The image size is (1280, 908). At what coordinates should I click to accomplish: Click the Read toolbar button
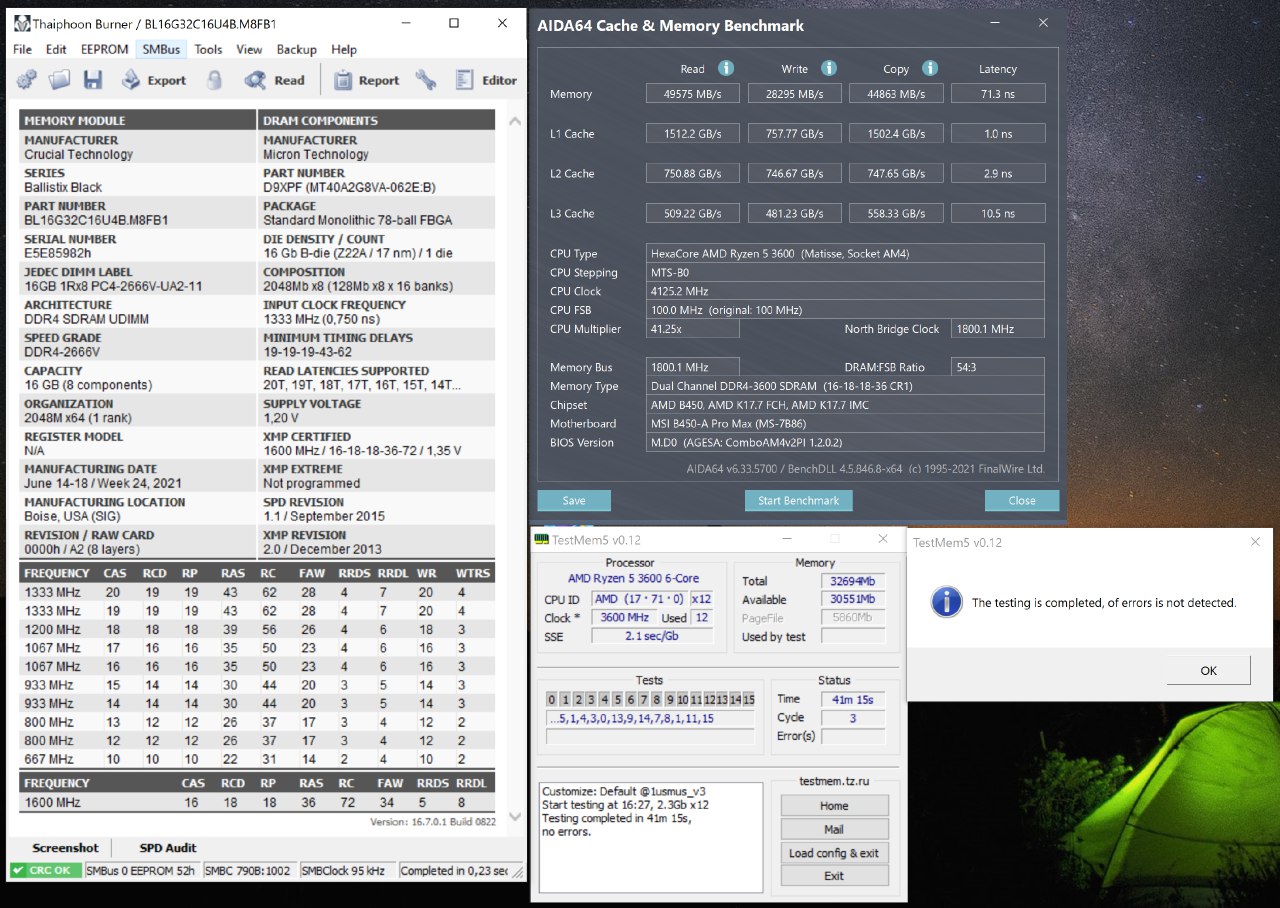[275, 80]
